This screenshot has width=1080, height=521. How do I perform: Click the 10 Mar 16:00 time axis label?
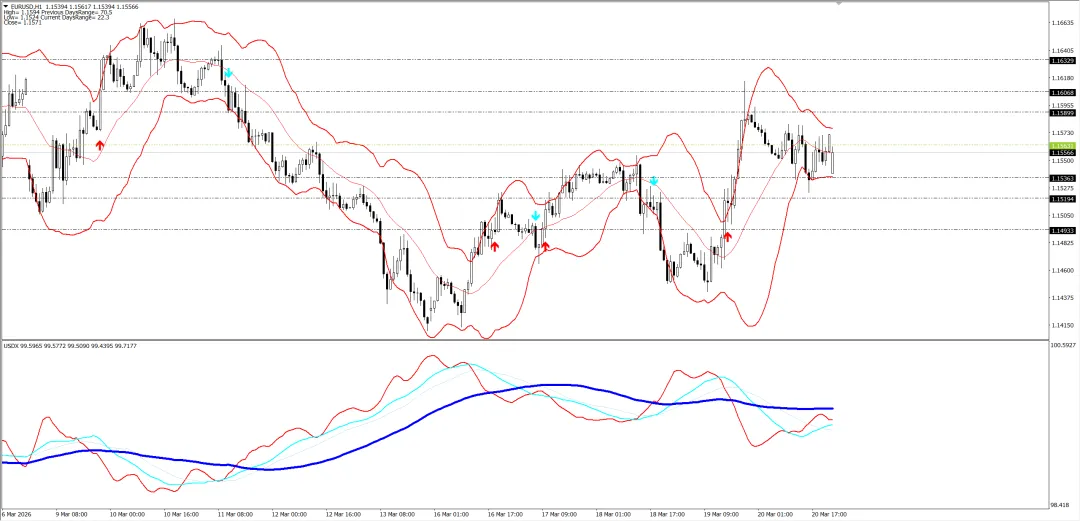pyautogui.click(x=181, y=514)
